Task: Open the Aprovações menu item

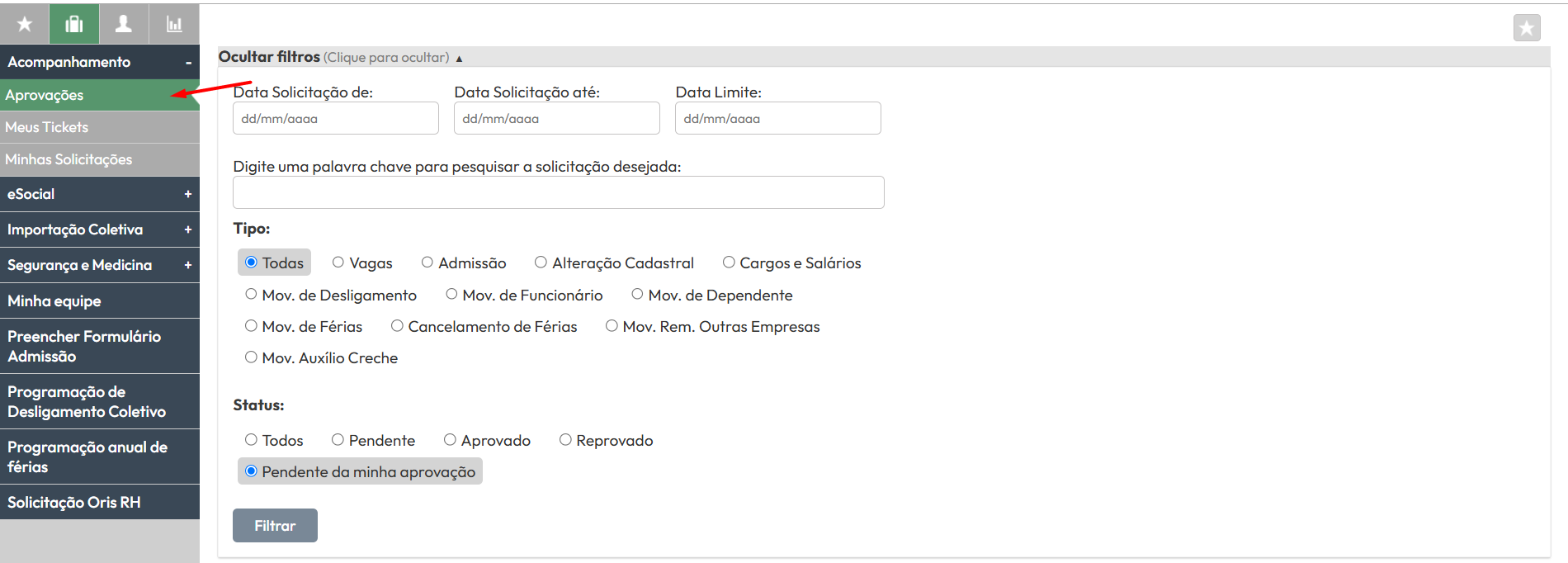Action: tap(100, 95)
